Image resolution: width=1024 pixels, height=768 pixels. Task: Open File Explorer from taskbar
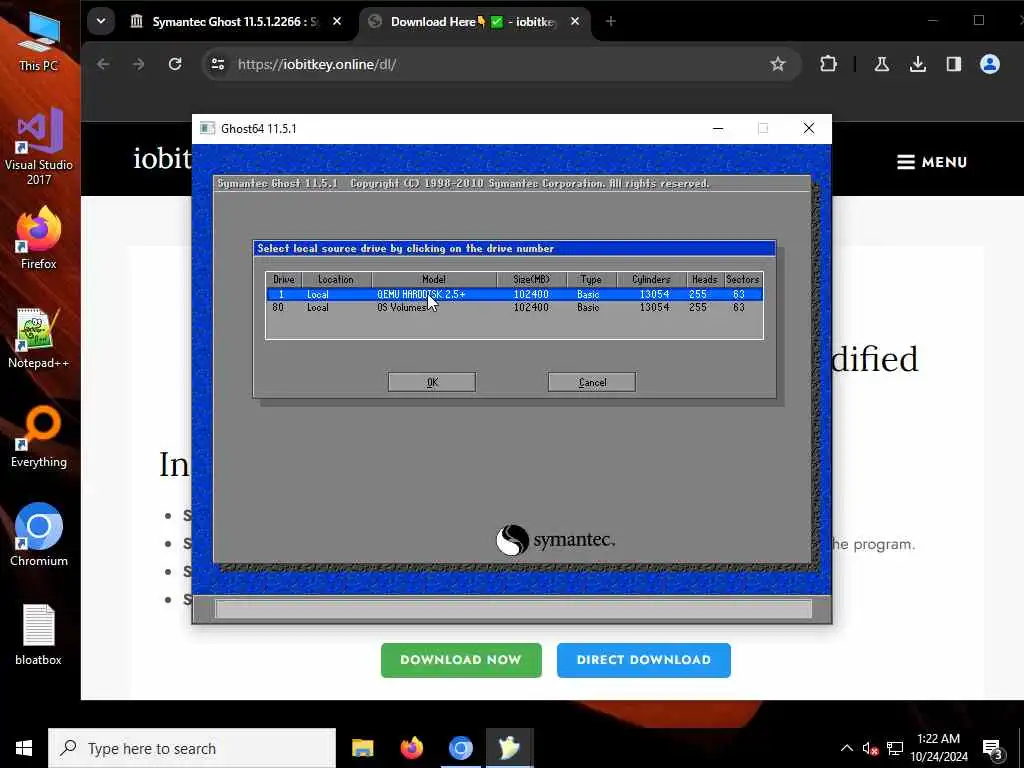pos(362,748)
